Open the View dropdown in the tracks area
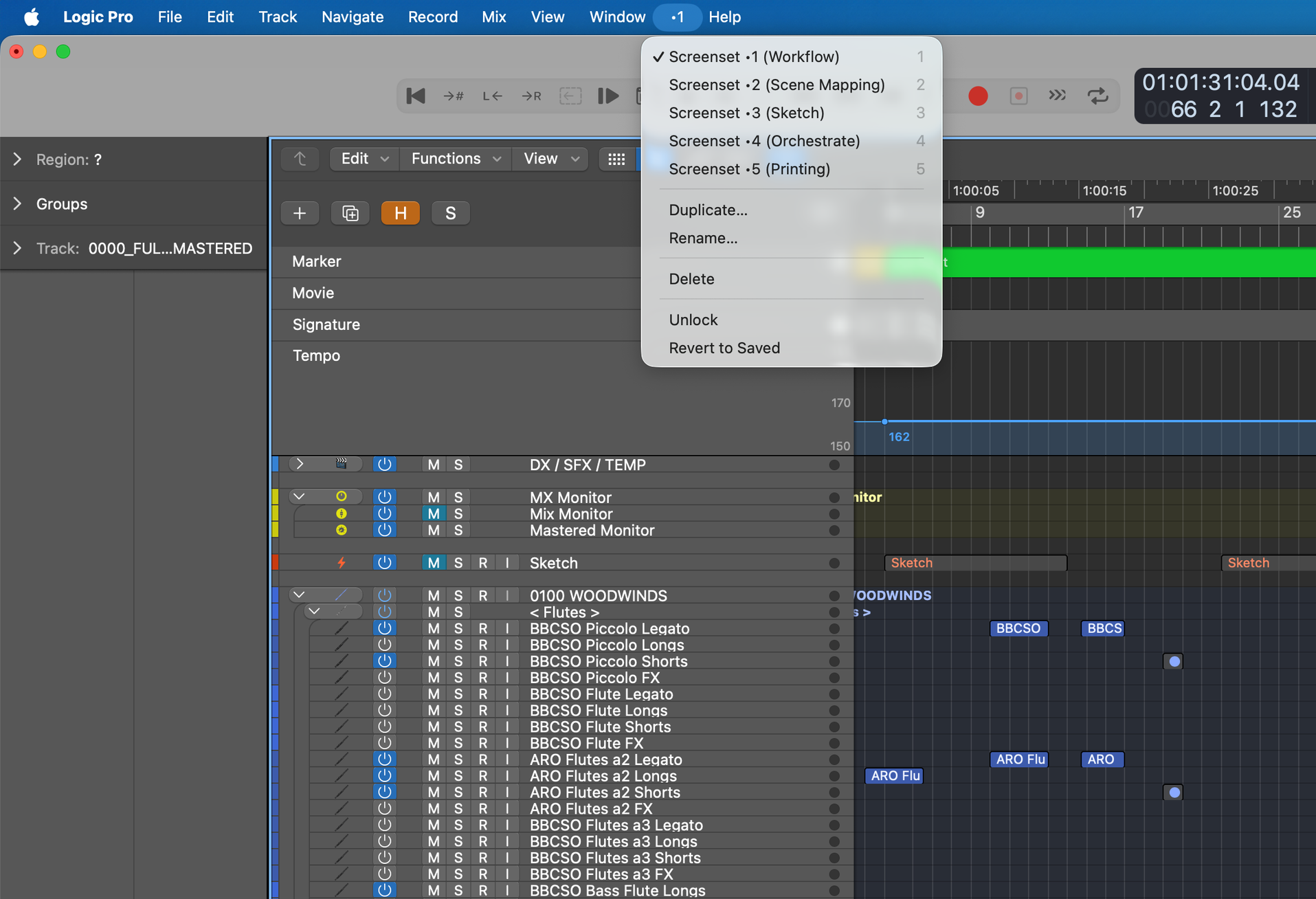 coord(551,159)
